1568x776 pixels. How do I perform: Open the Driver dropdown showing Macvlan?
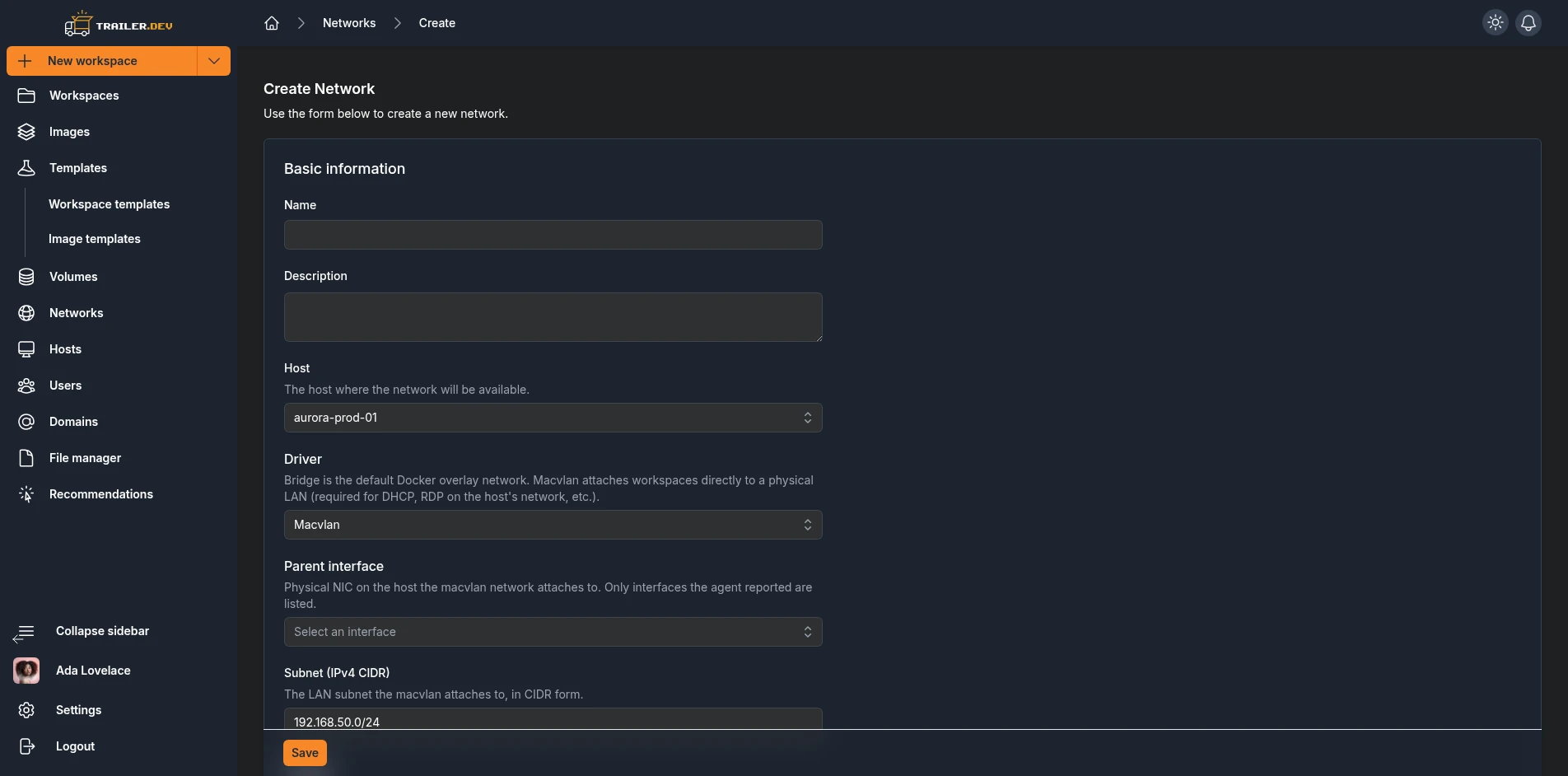(x=553, y=525)
